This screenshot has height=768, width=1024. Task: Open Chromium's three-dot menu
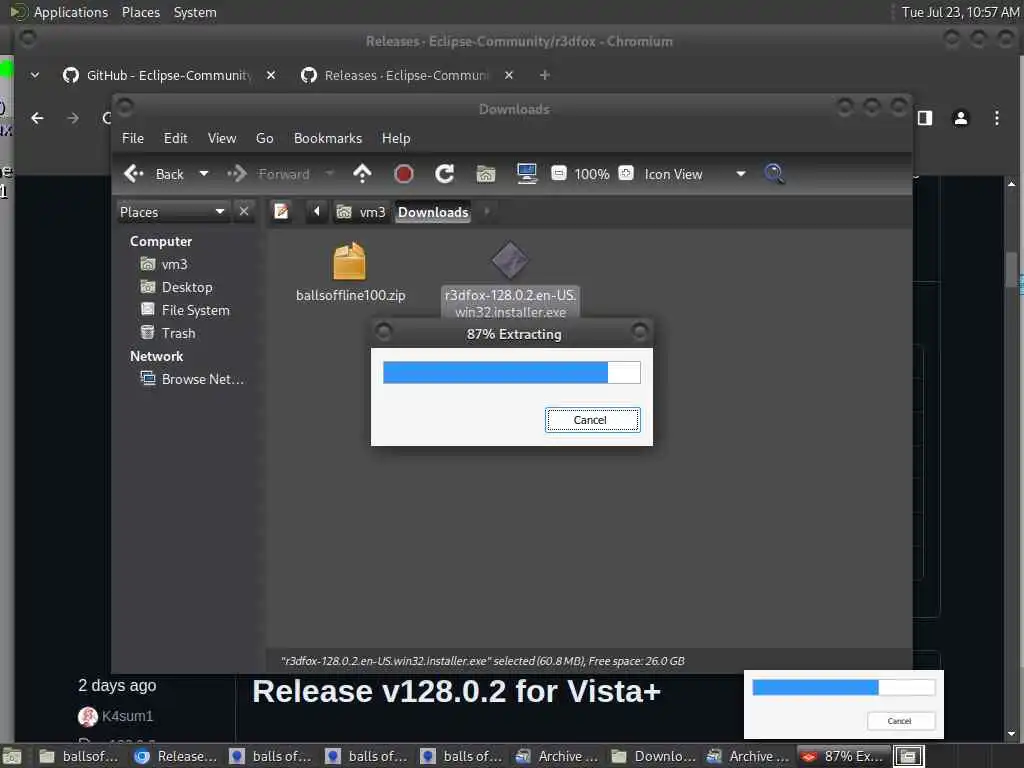(997, 118)
